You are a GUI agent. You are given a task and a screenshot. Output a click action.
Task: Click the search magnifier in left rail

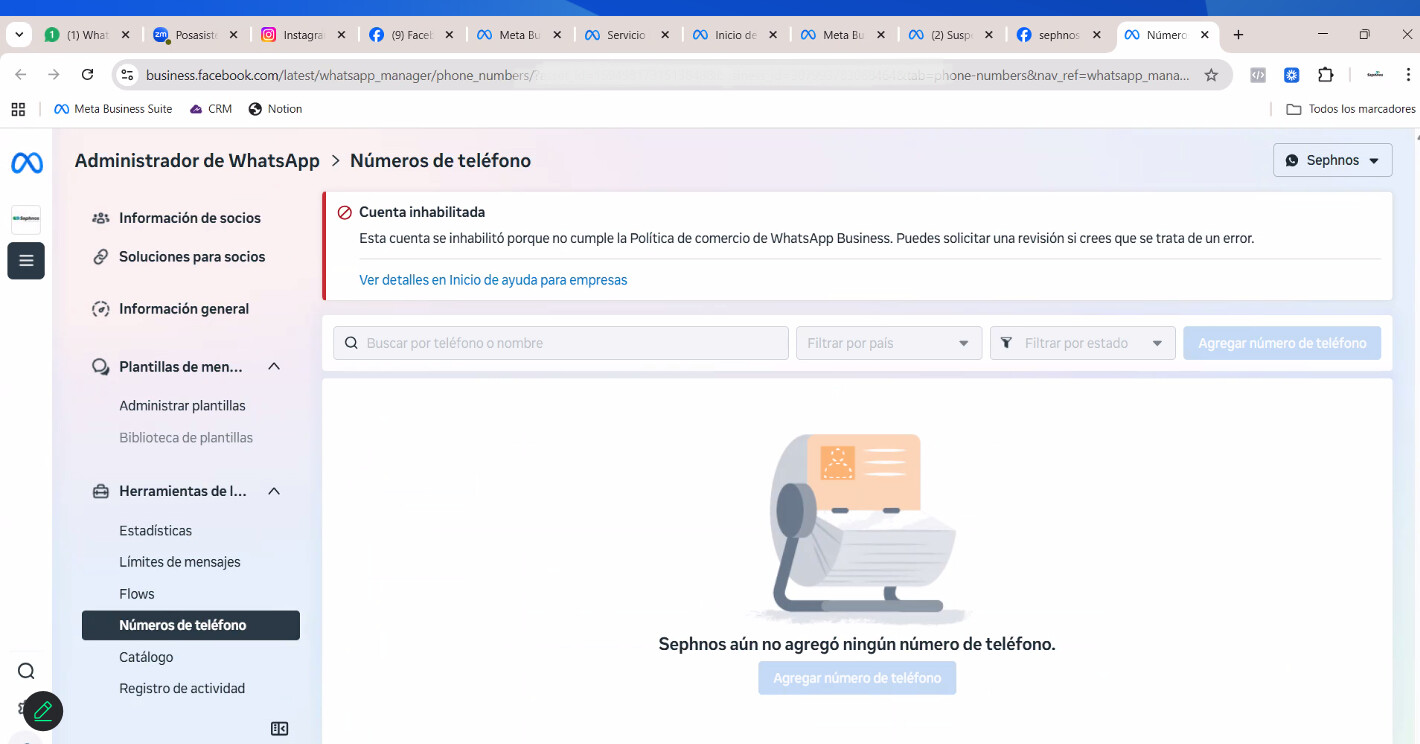click(27, 671)
